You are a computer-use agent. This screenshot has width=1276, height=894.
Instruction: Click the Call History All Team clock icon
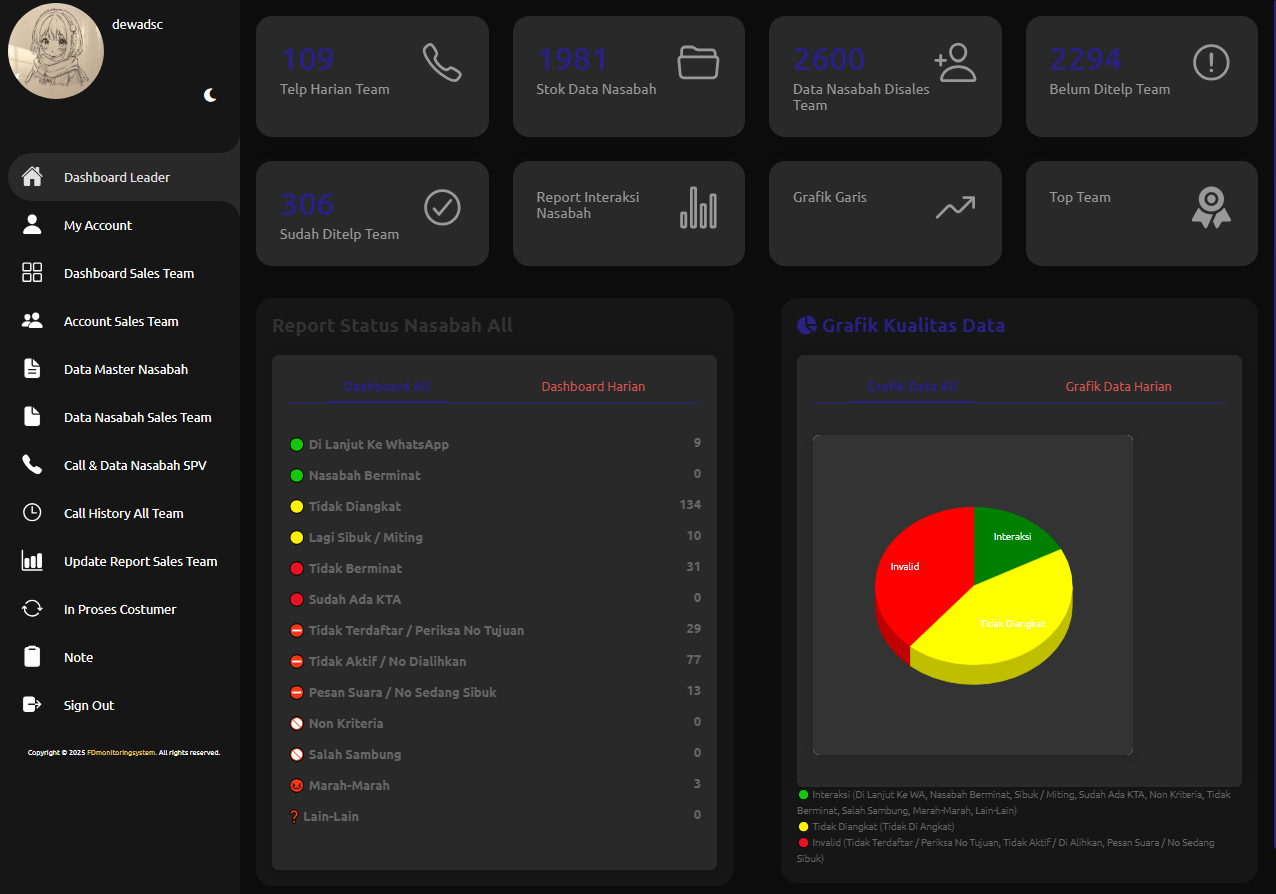pos(31,513)
